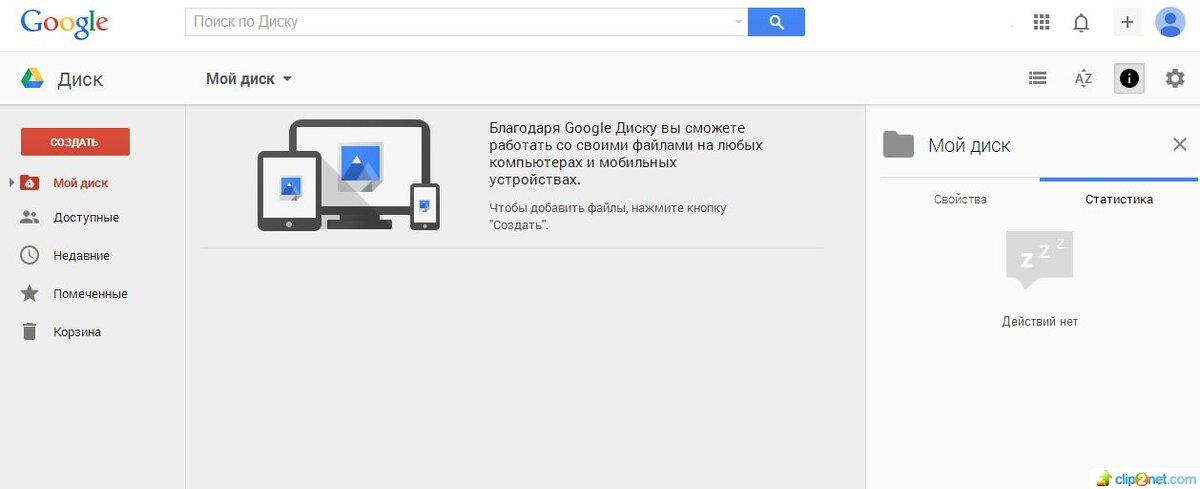Switch to the Свойства tab

point(960,199)
